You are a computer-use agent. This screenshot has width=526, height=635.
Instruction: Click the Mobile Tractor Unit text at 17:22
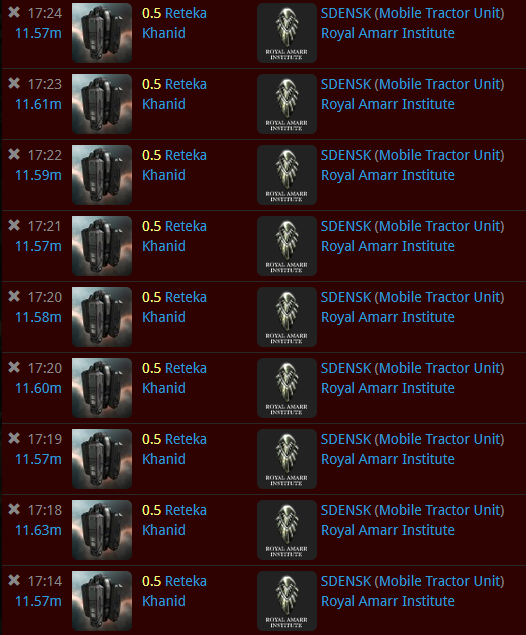(x=439, y=155)
